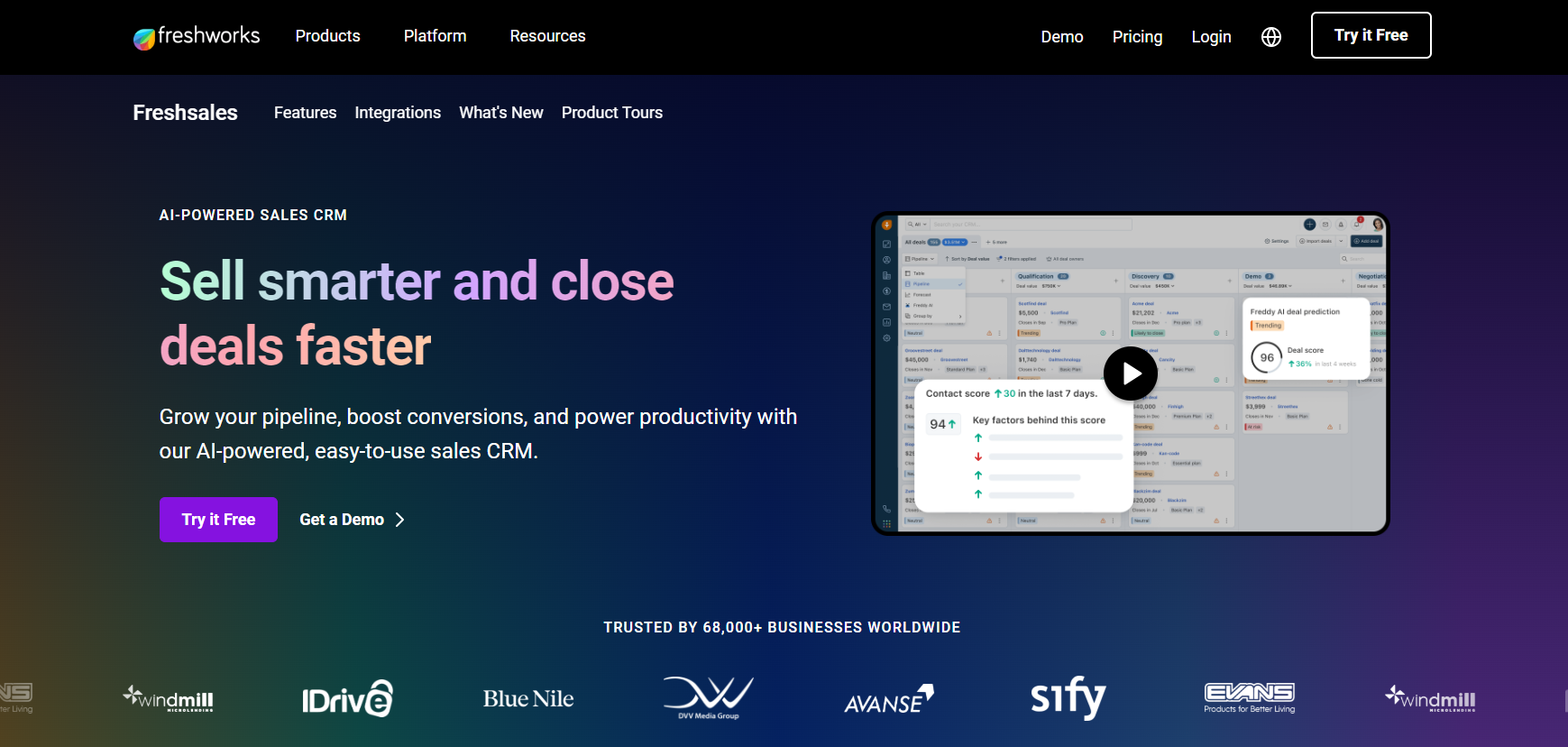Click the "Grow your pipeline" description paragraph
The height and width of the screenshot is (747, 1568).
point(479,434)
